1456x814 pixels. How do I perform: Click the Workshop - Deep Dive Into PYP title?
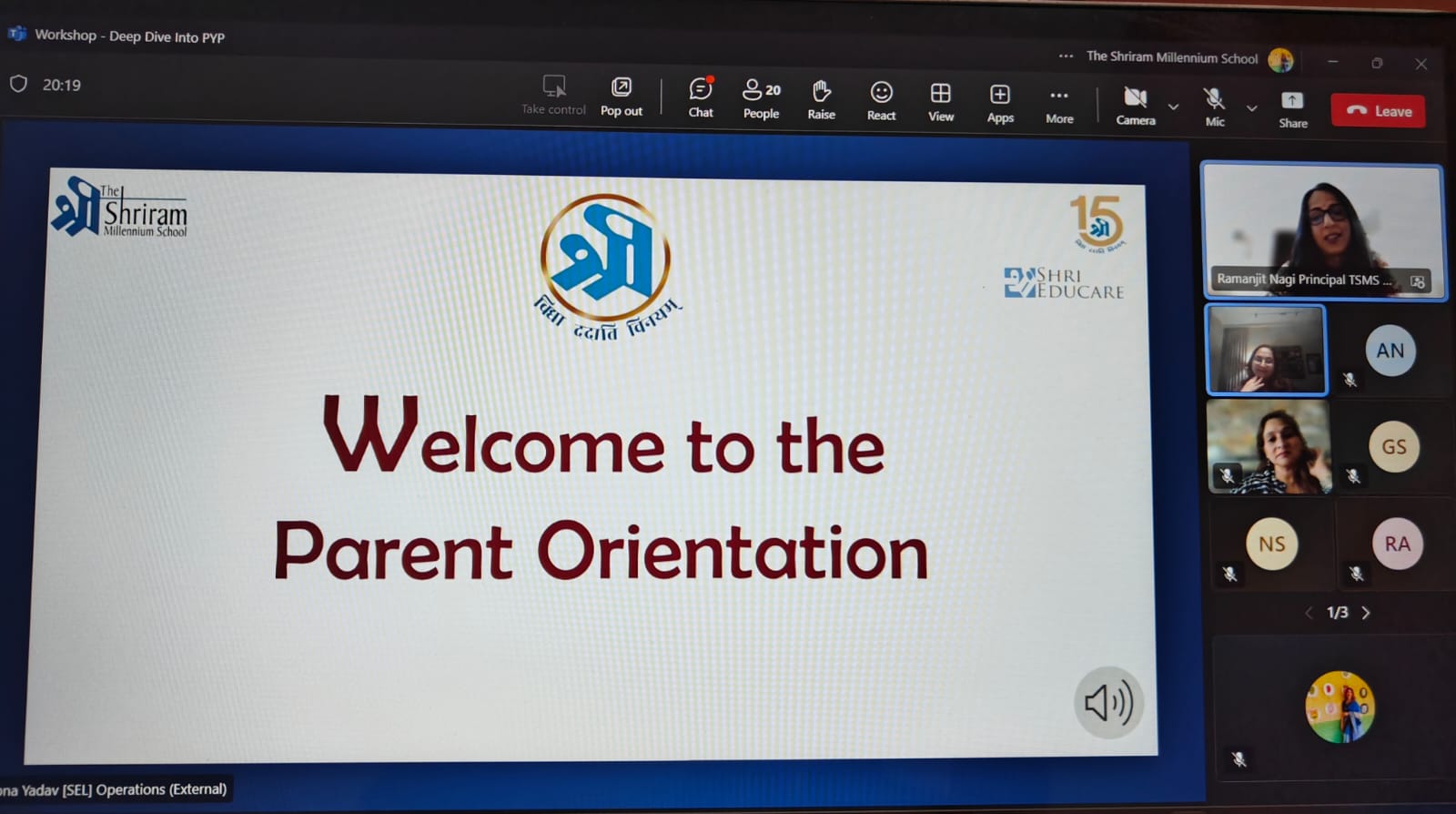129,36
